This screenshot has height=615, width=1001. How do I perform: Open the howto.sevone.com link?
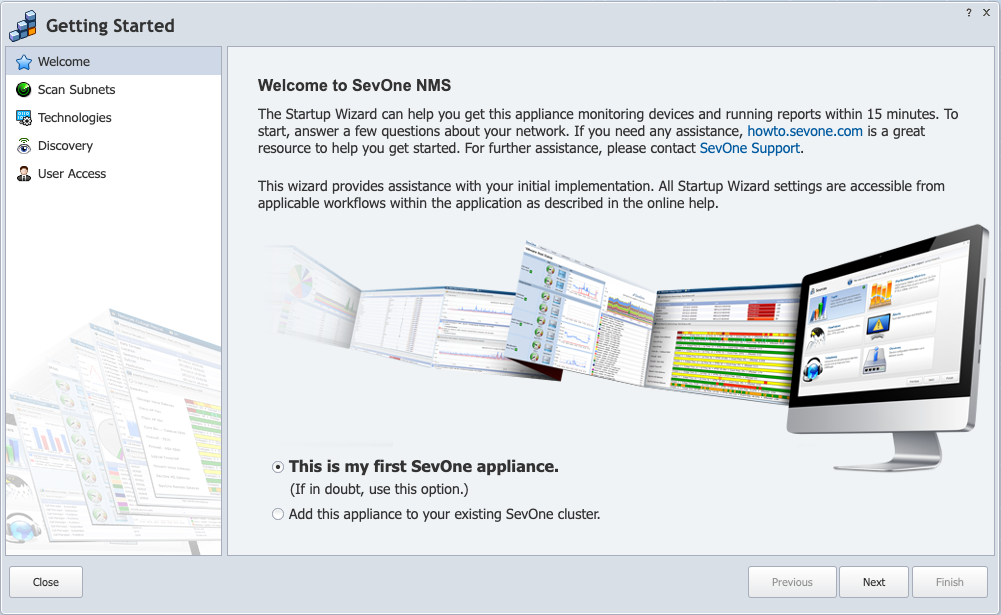tap(805, 131)
